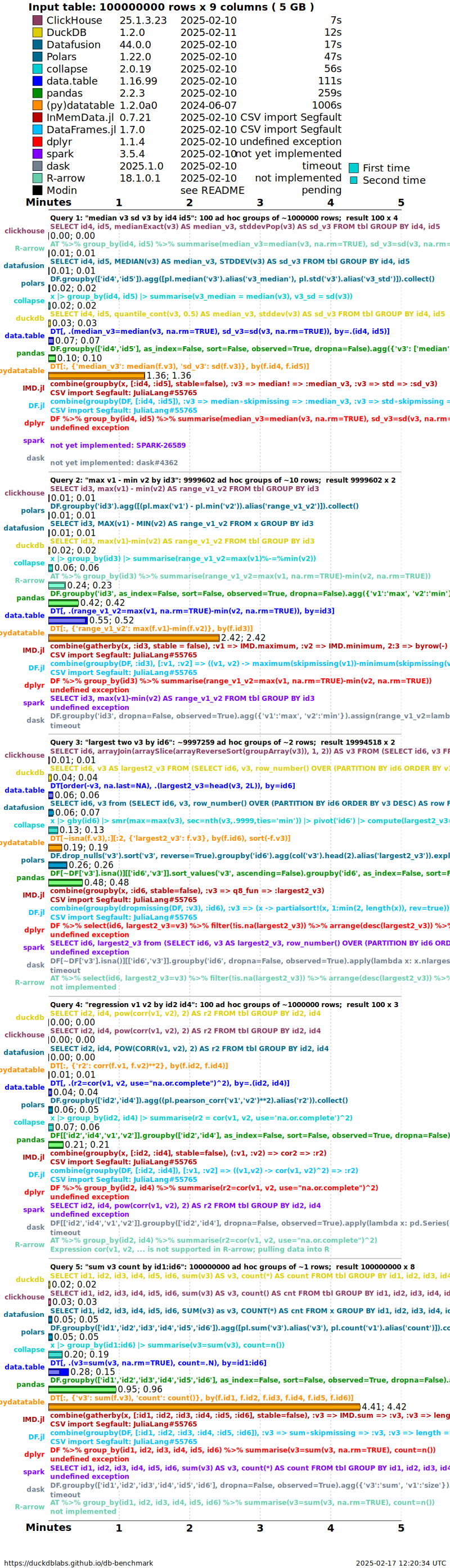This screenshot has width=450, height=1568.
Task: Click the pandas total time "259s"
Action: (330, 93)
